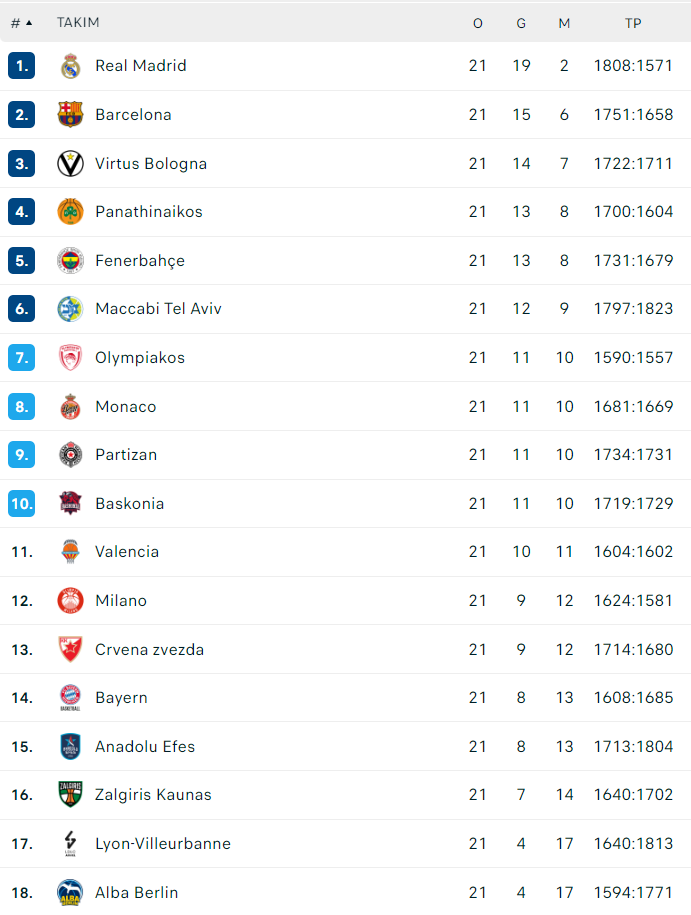691x915 pixels.
Task: Click the Crvena zvezda shield logo
Action: point(70,650)
